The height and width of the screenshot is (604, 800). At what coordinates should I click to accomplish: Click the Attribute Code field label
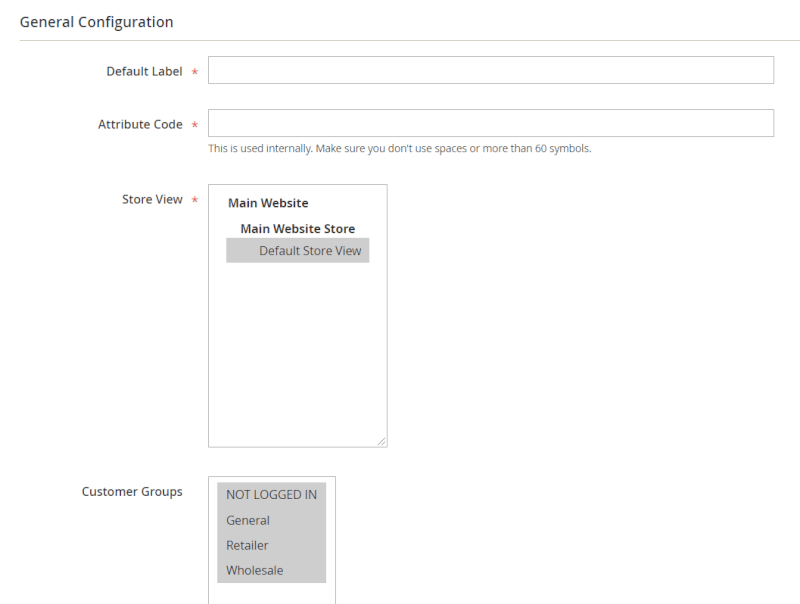(x=140, y=125)
